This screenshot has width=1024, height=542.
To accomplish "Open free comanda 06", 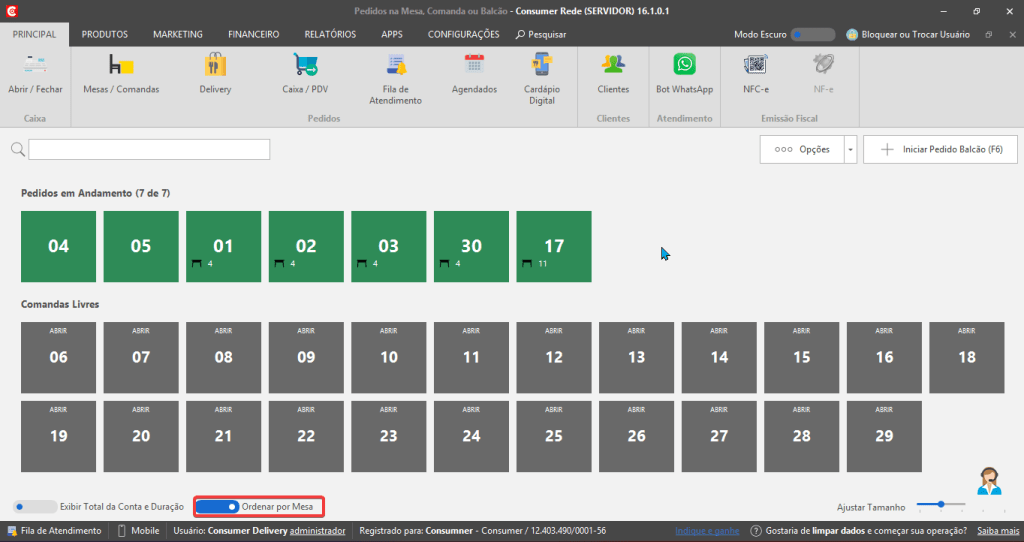I will [58, 357].
